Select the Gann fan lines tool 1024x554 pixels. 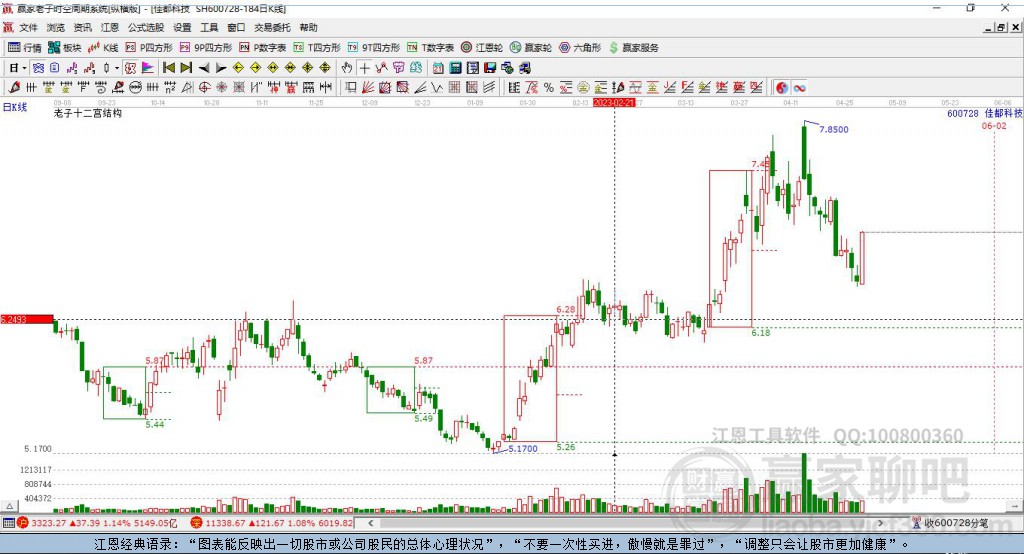click(368, 88)
